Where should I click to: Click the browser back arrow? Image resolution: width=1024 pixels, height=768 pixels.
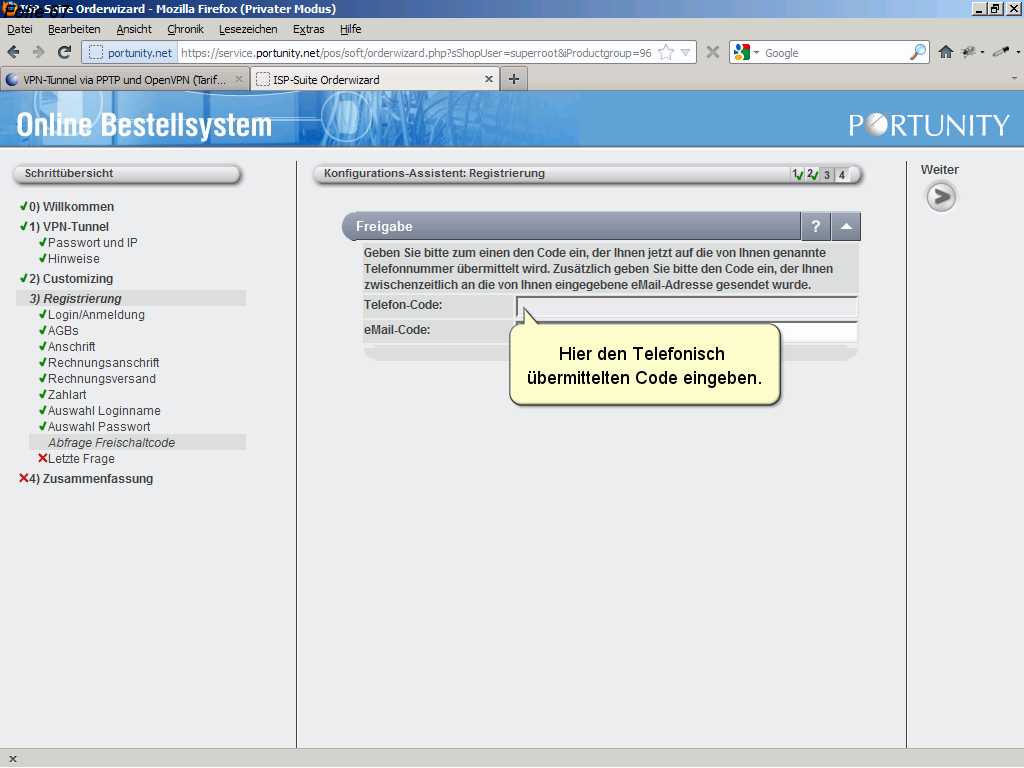14,52
